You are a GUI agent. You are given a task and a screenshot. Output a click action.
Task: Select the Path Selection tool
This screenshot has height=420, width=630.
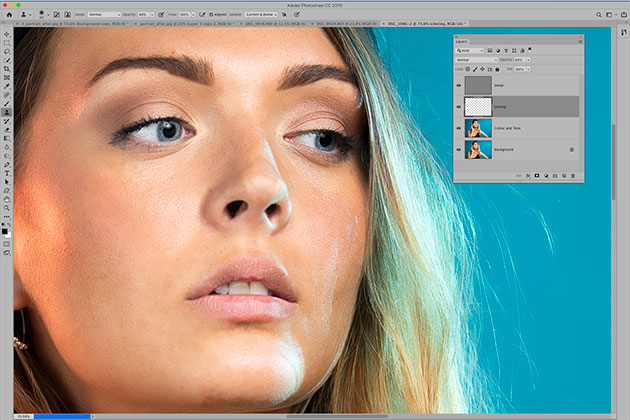tap(7, 182)
